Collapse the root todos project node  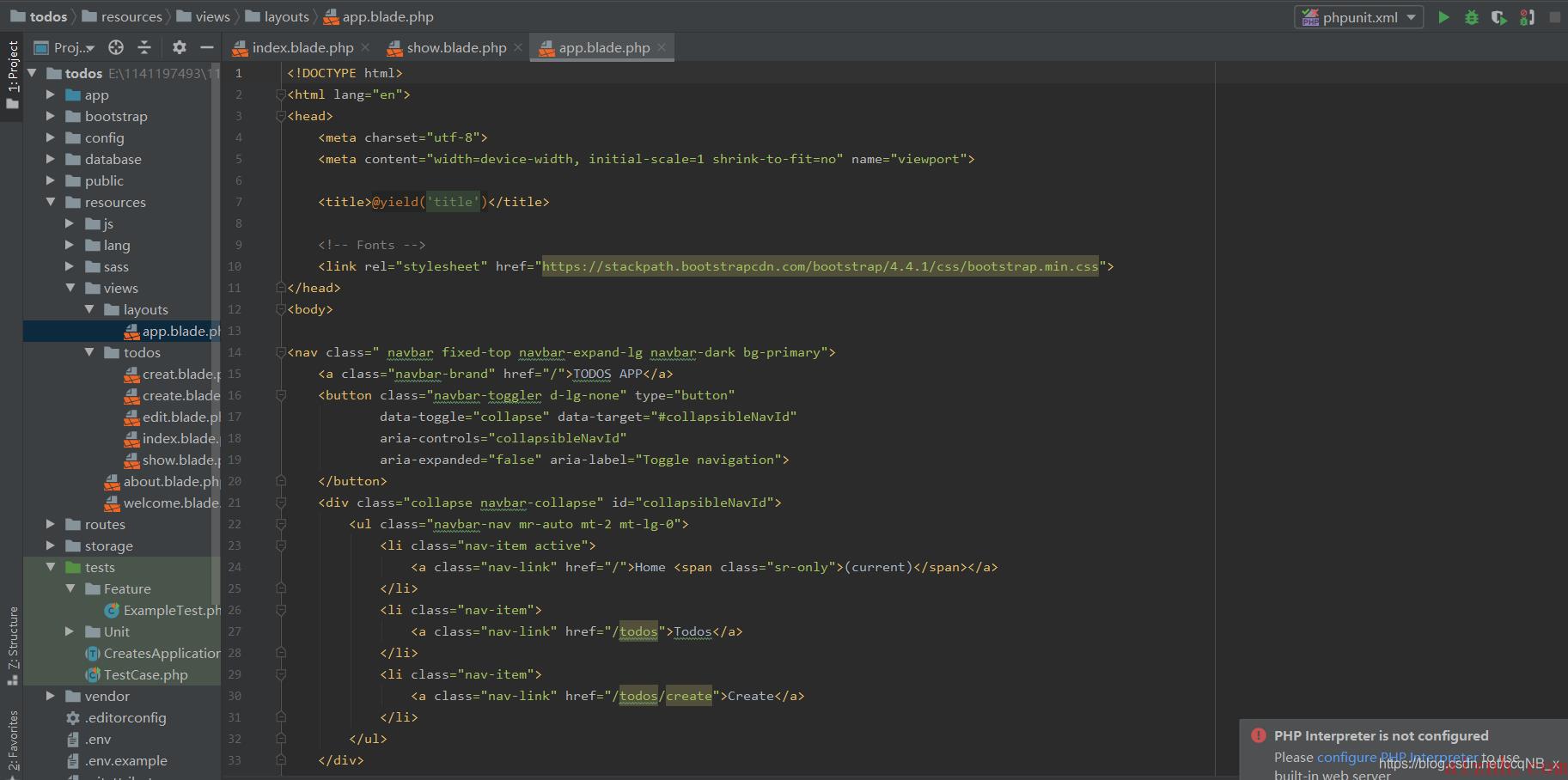click(x=32, y=73)
